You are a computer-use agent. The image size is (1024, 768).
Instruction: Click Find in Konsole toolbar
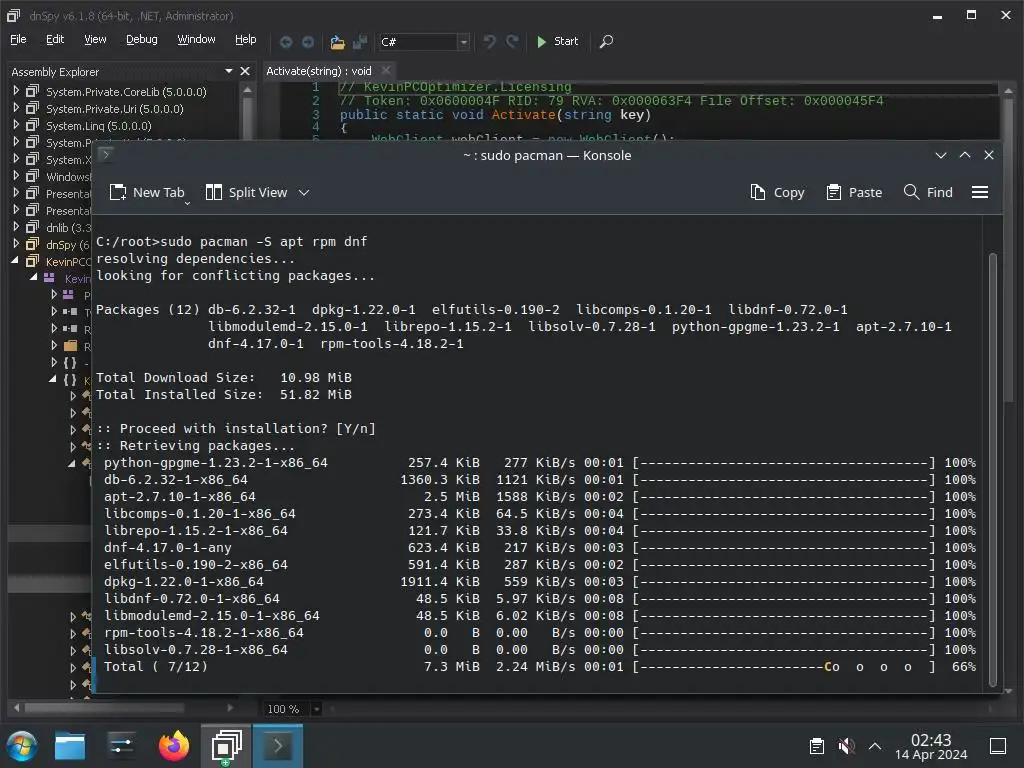(x=928, y=193)
